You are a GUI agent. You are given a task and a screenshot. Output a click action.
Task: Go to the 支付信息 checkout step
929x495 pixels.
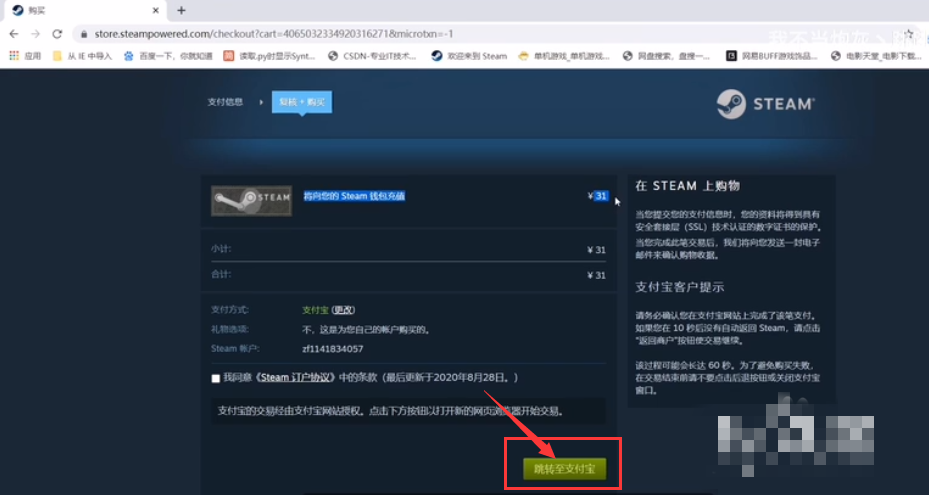[225, 102]
